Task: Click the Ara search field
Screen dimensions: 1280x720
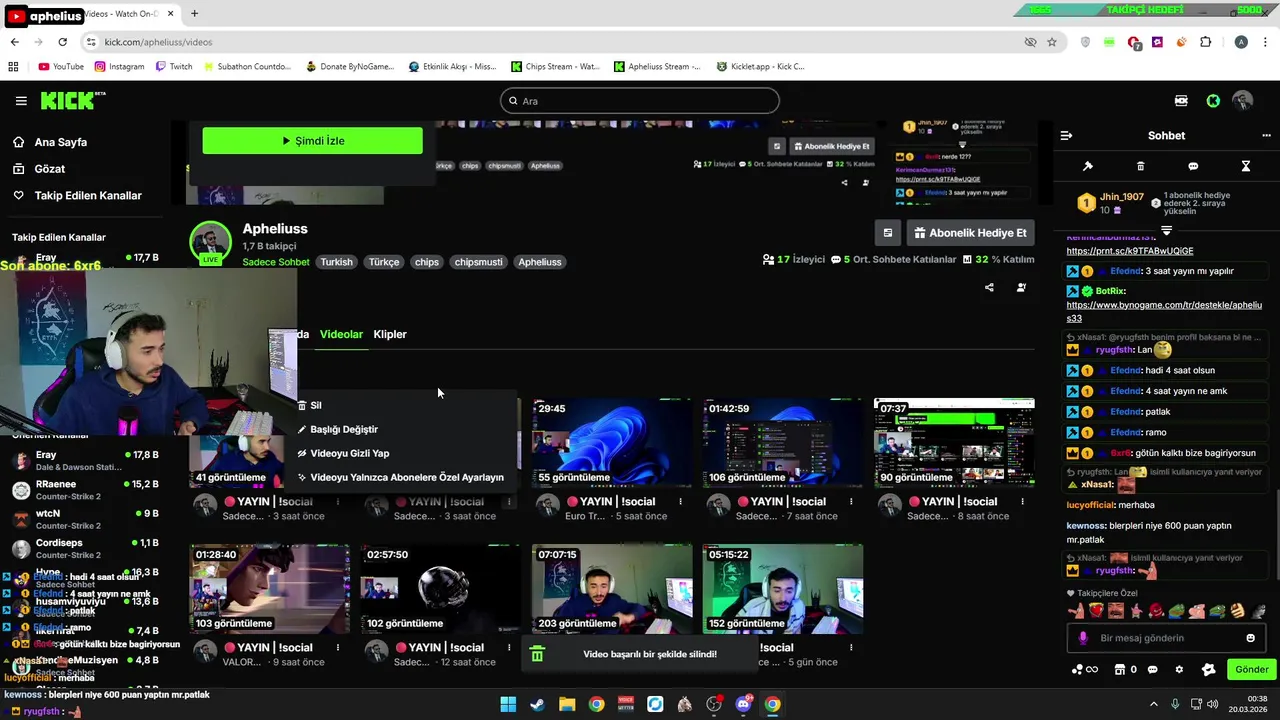Action: click(x=640, y=101)
